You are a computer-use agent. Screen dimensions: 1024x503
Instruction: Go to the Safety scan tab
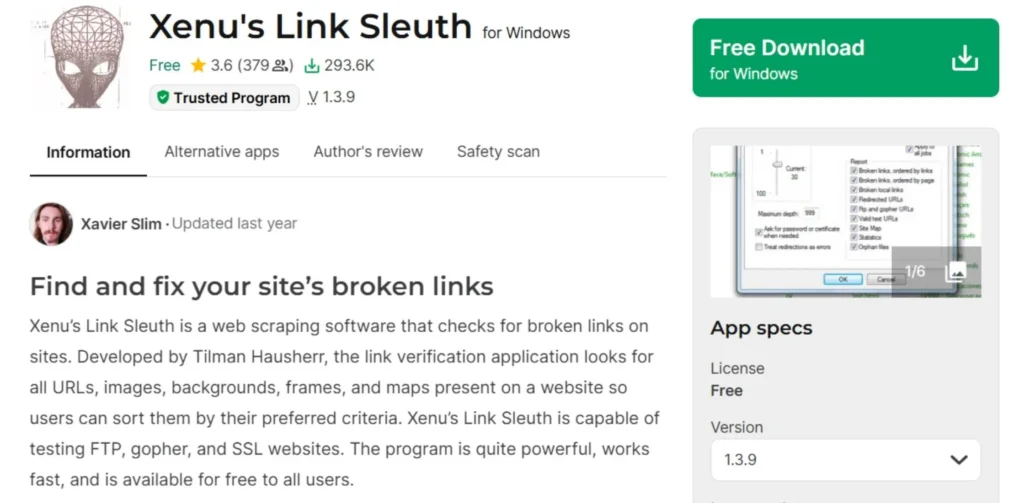pos(498,152)
